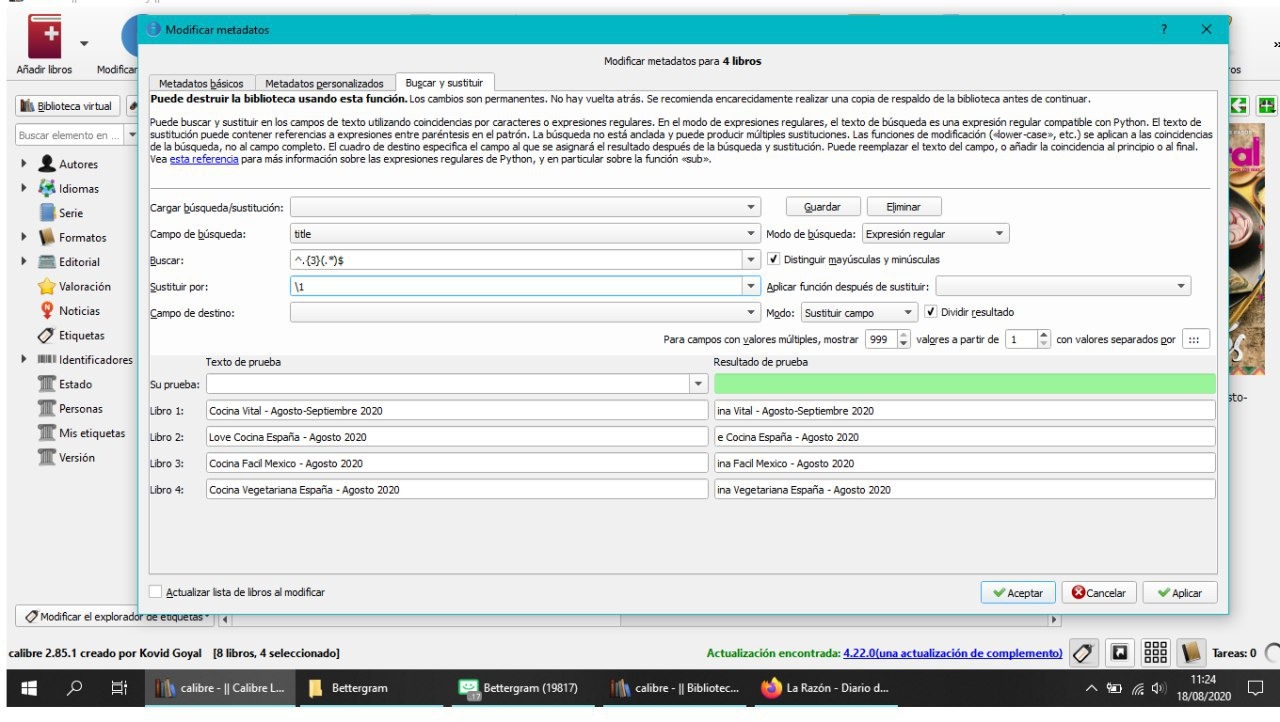Select the Serie category icon
Screen dimensions: 1280x722
click(x=47, y=213)
